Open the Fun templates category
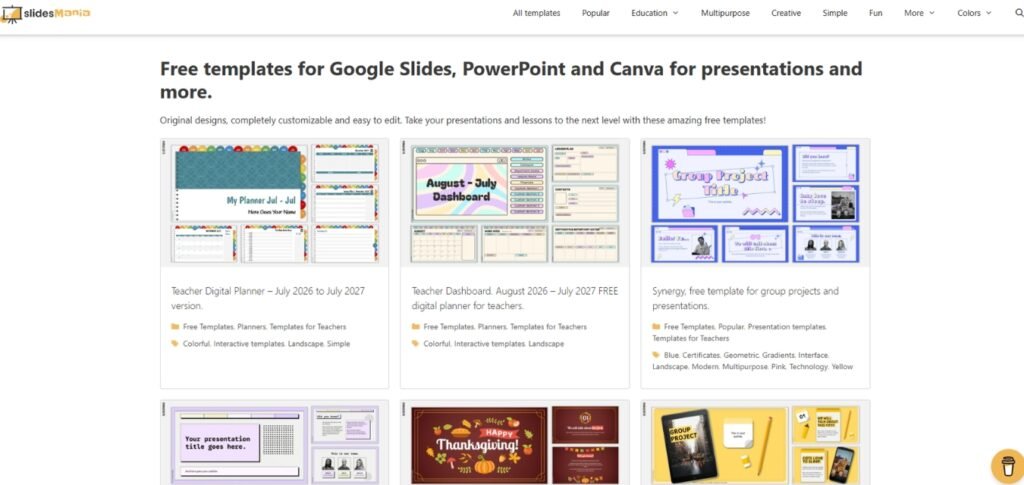The height and width of the screenshot is (485, 1024). pos(875,12)
